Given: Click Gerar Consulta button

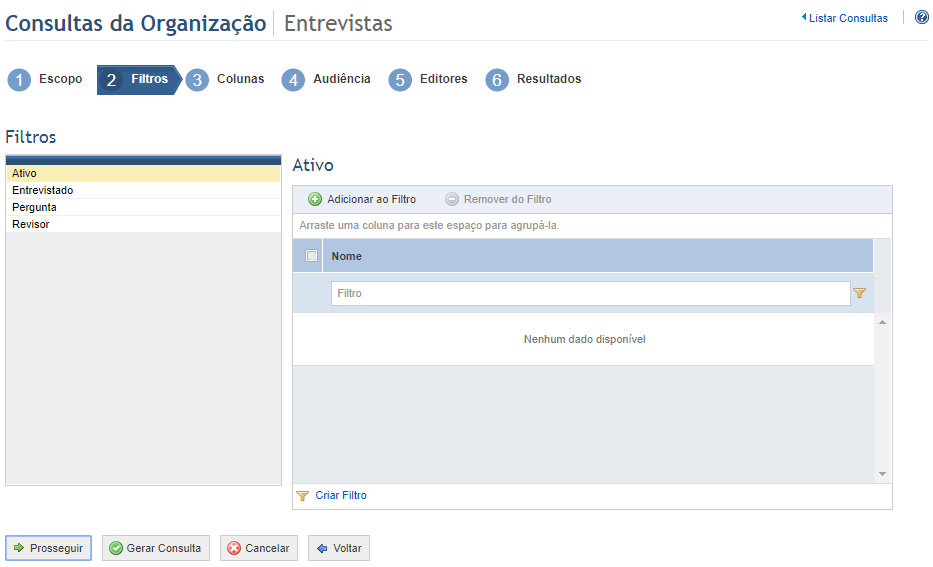Looking at the screenshot, I should (156, 548).
